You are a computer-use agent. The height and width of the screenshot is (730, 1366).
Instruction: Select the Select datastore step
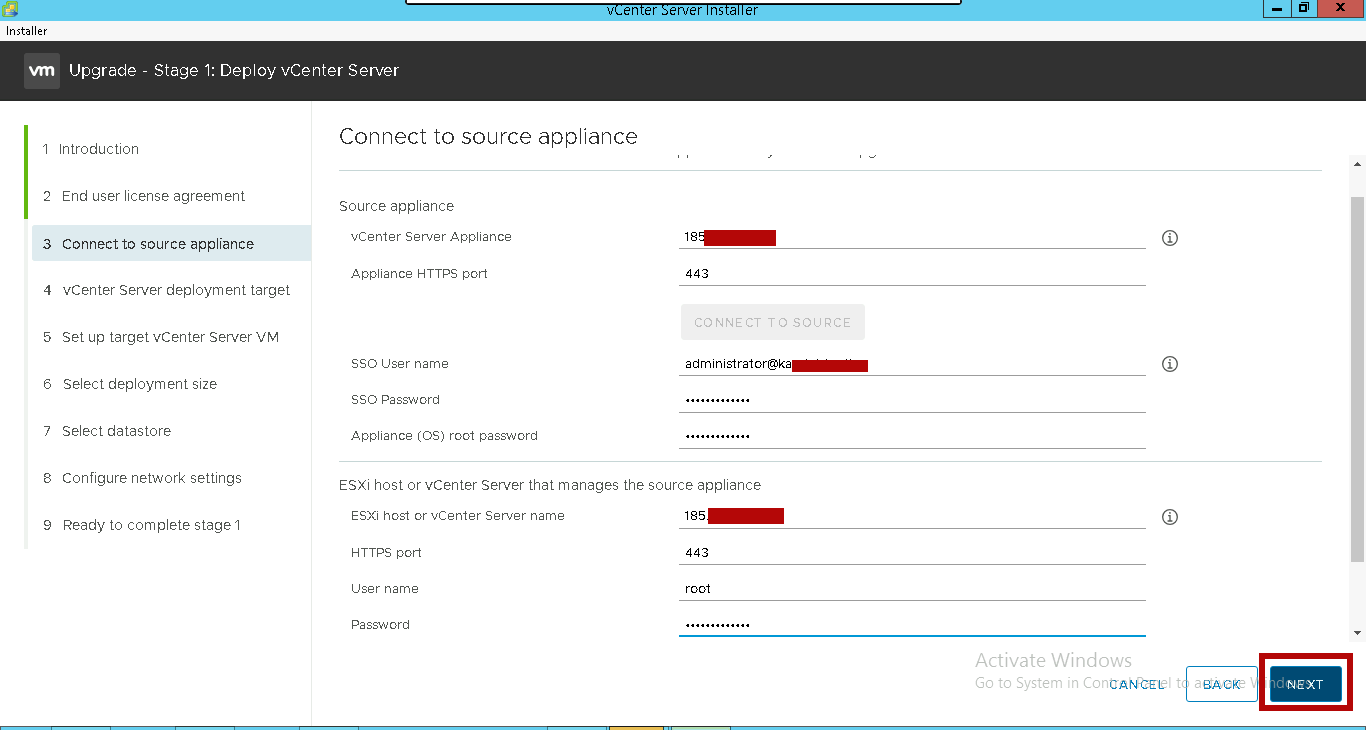tap(106, 431)
